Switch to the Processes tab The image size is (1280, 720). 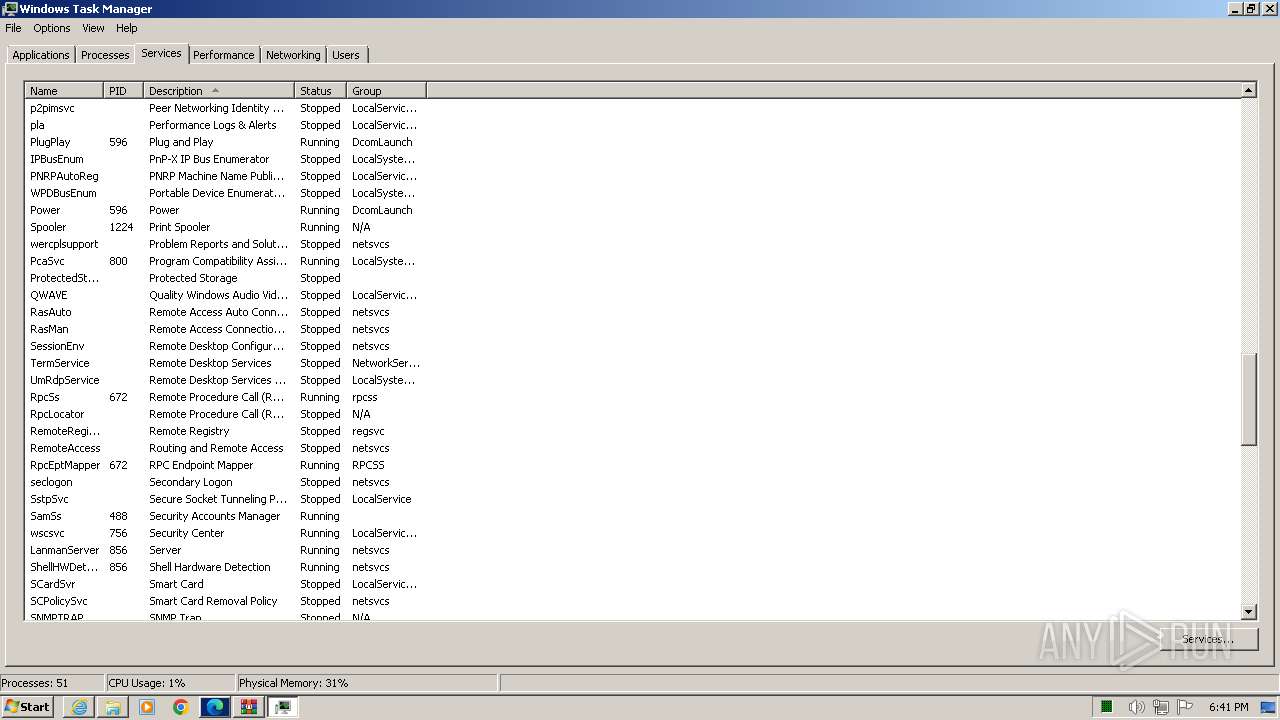pos(105,55)
